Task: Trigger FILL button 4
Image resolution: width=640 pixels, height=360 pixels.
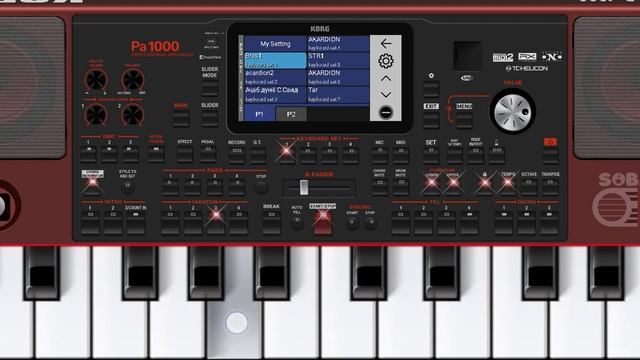Action: point(469,222)
